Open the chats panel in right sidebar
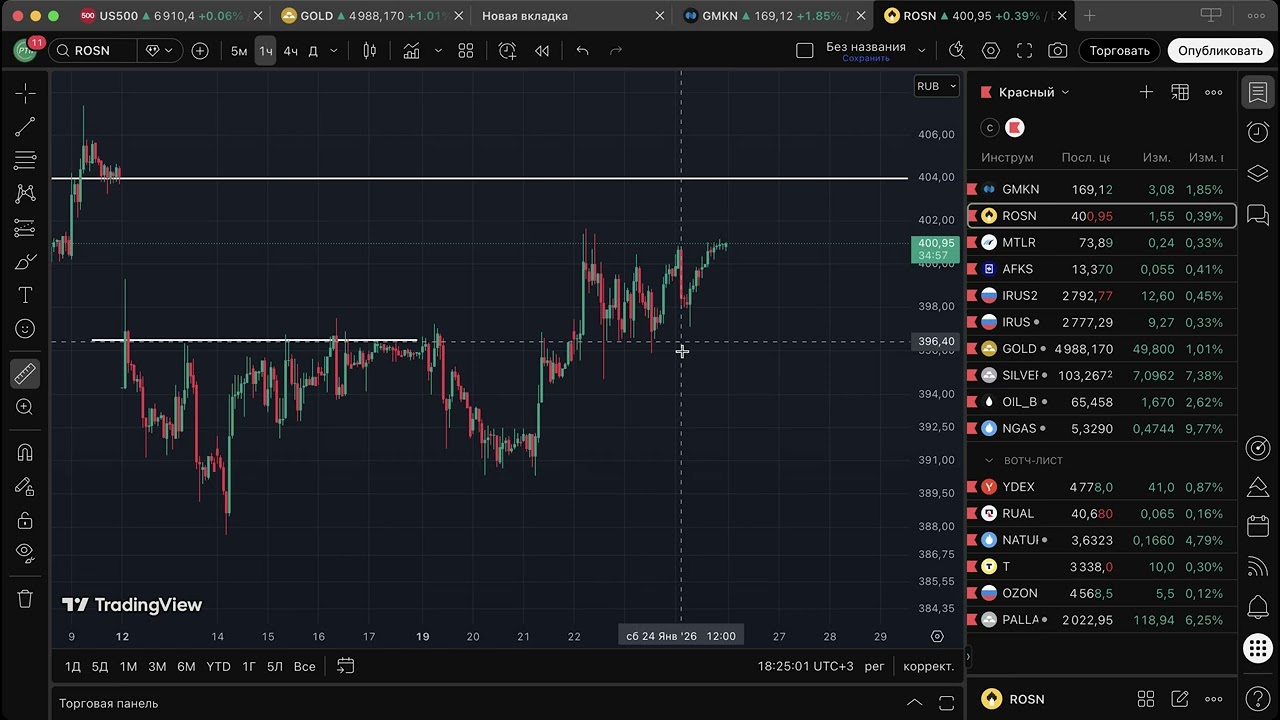This screenshot has height=720, width=1280. tap(1258, 215)
